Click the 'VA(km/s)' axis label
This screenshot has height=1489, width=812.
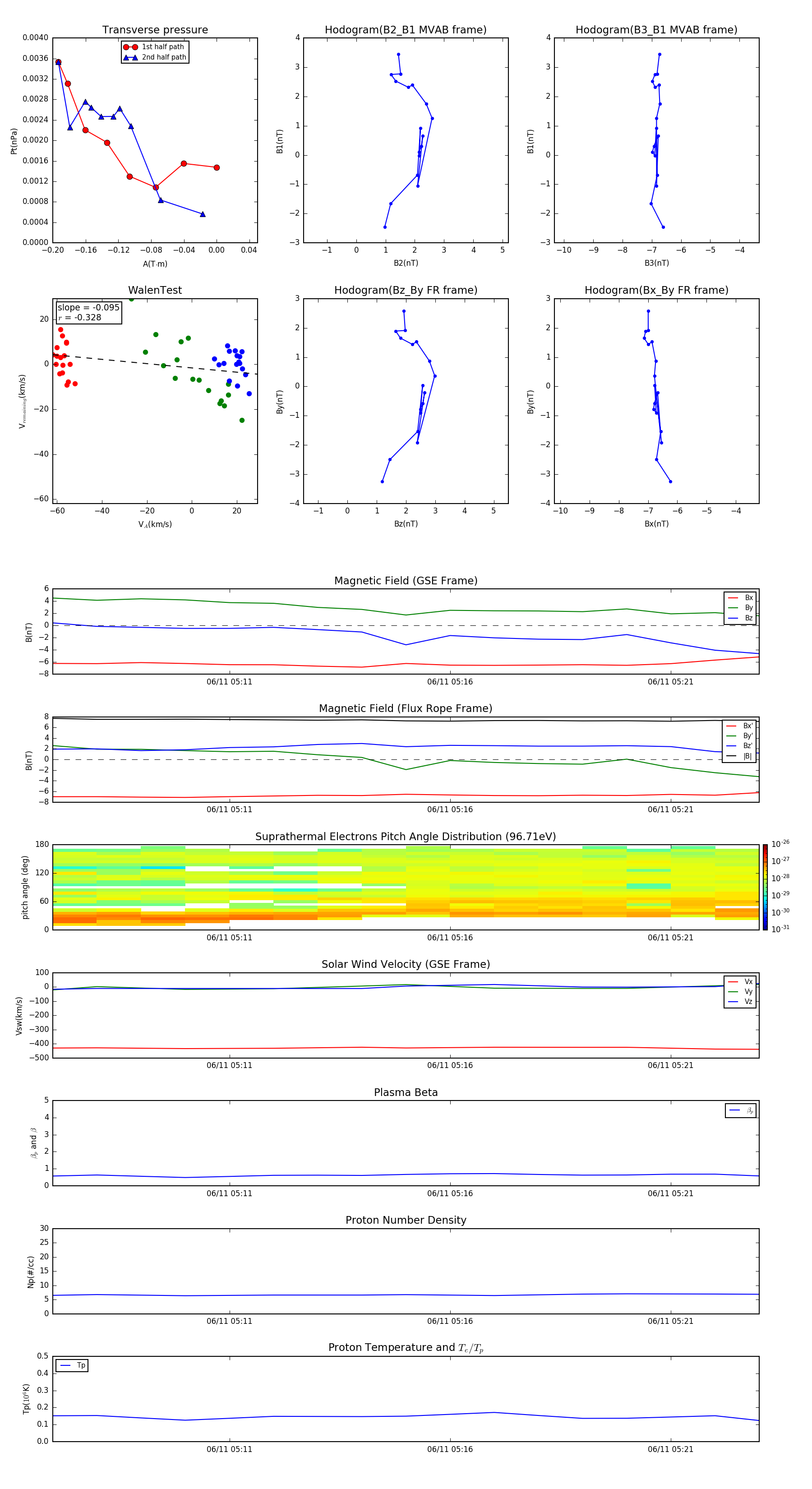click(x=155, y=524)
